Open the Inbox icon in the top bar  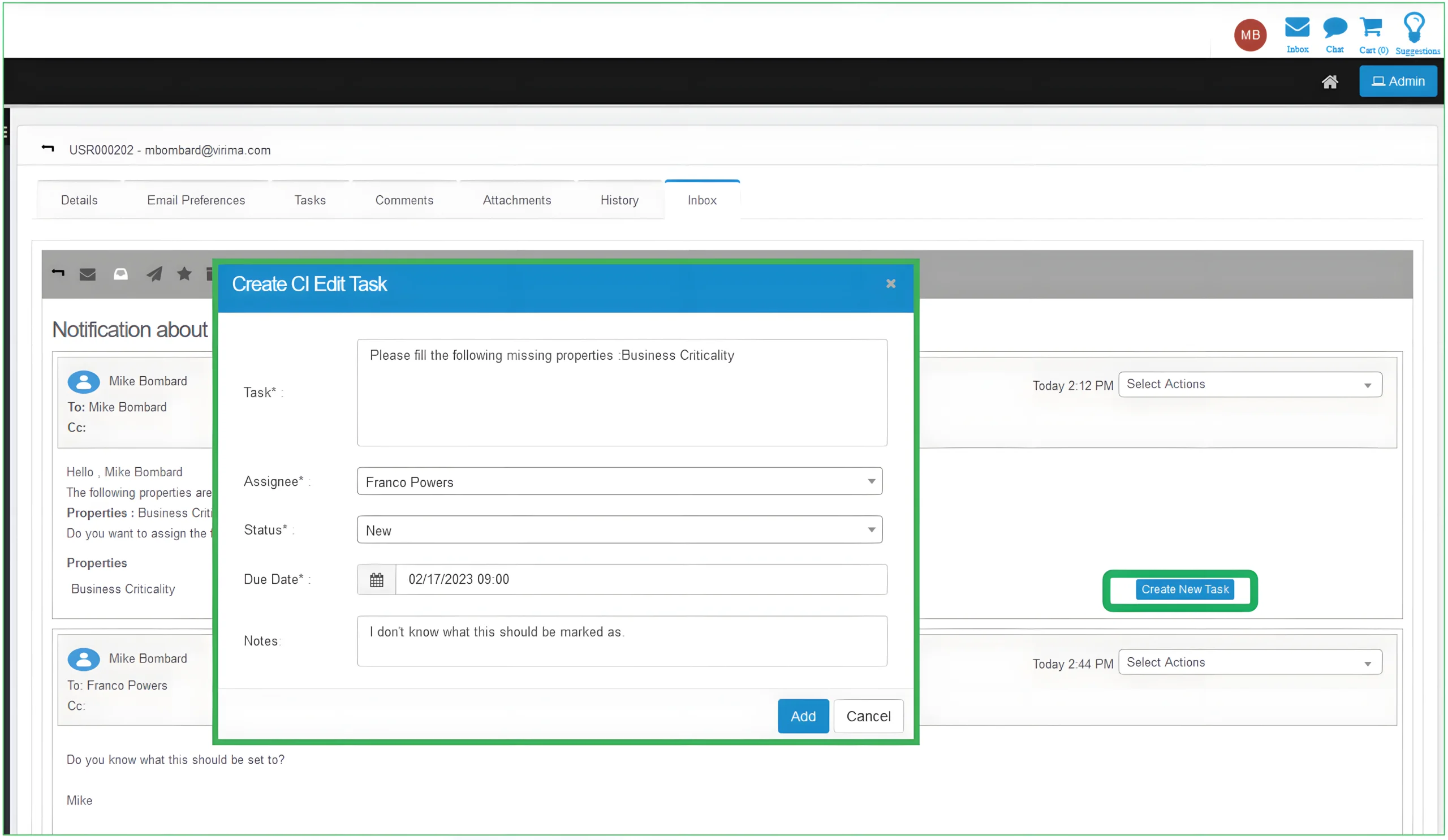point(1297,28)
